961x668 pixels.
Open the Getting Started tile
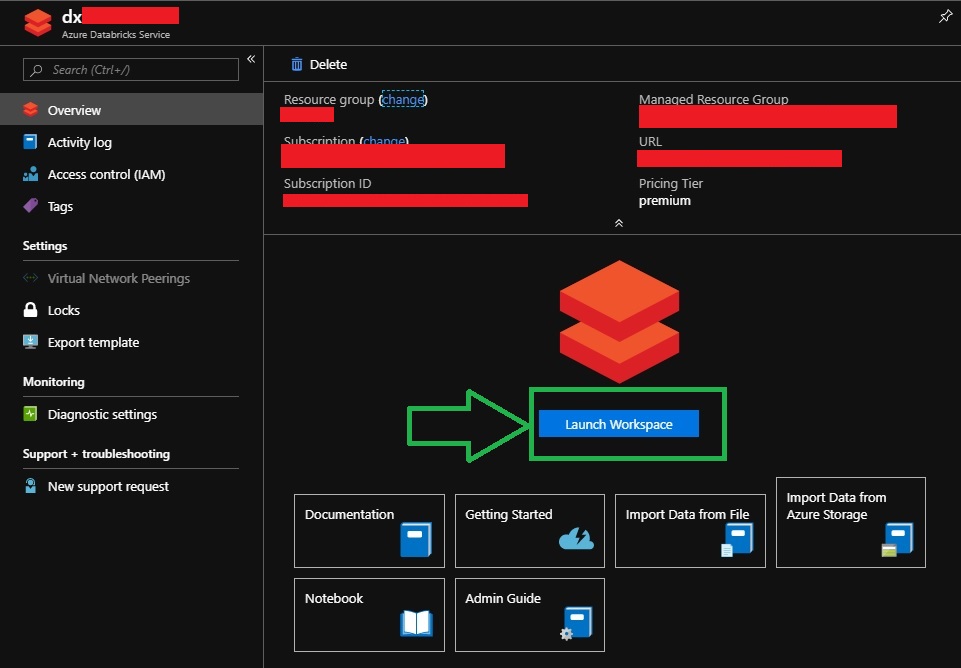click(x=529, y=530)
